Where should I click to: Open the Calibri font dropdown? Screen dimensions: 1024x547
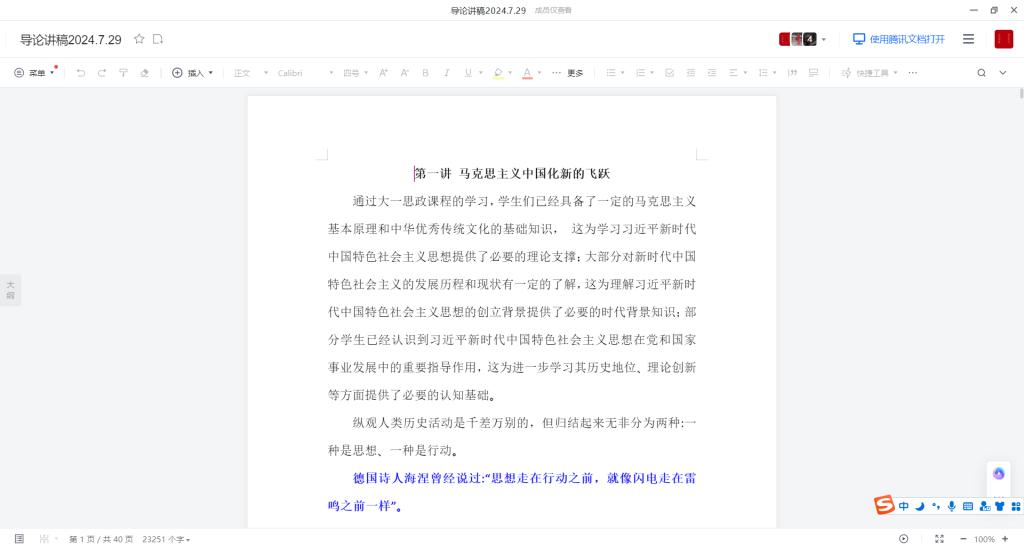(305, 73)
